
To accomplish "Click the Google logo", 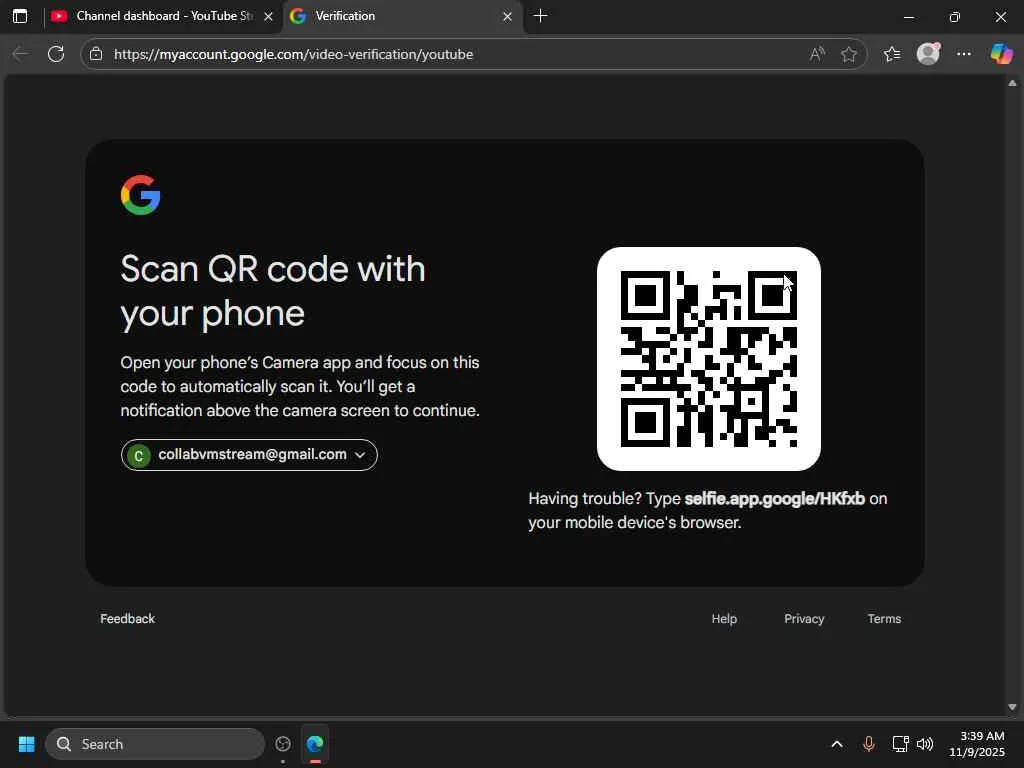I will tap(140, 195).
